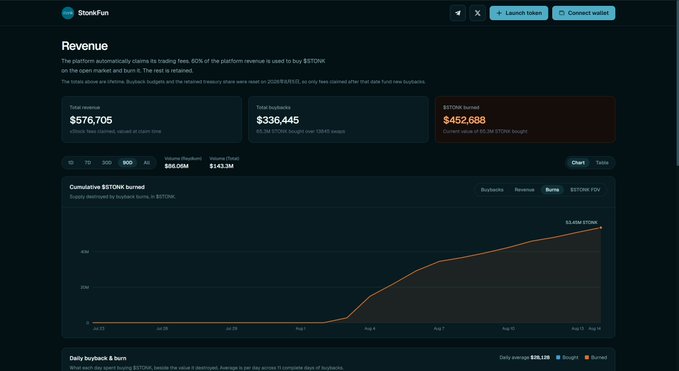Click the Daily average $28,128 value
The width and height of the screenshot is (679, 371).
[540, 358]
